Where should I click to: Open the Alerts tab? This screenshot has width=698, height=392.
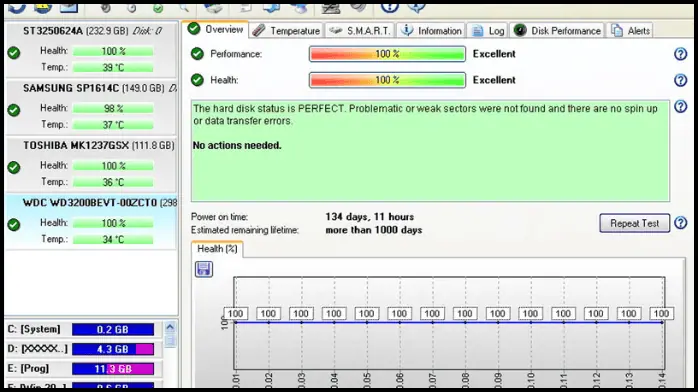631,31
